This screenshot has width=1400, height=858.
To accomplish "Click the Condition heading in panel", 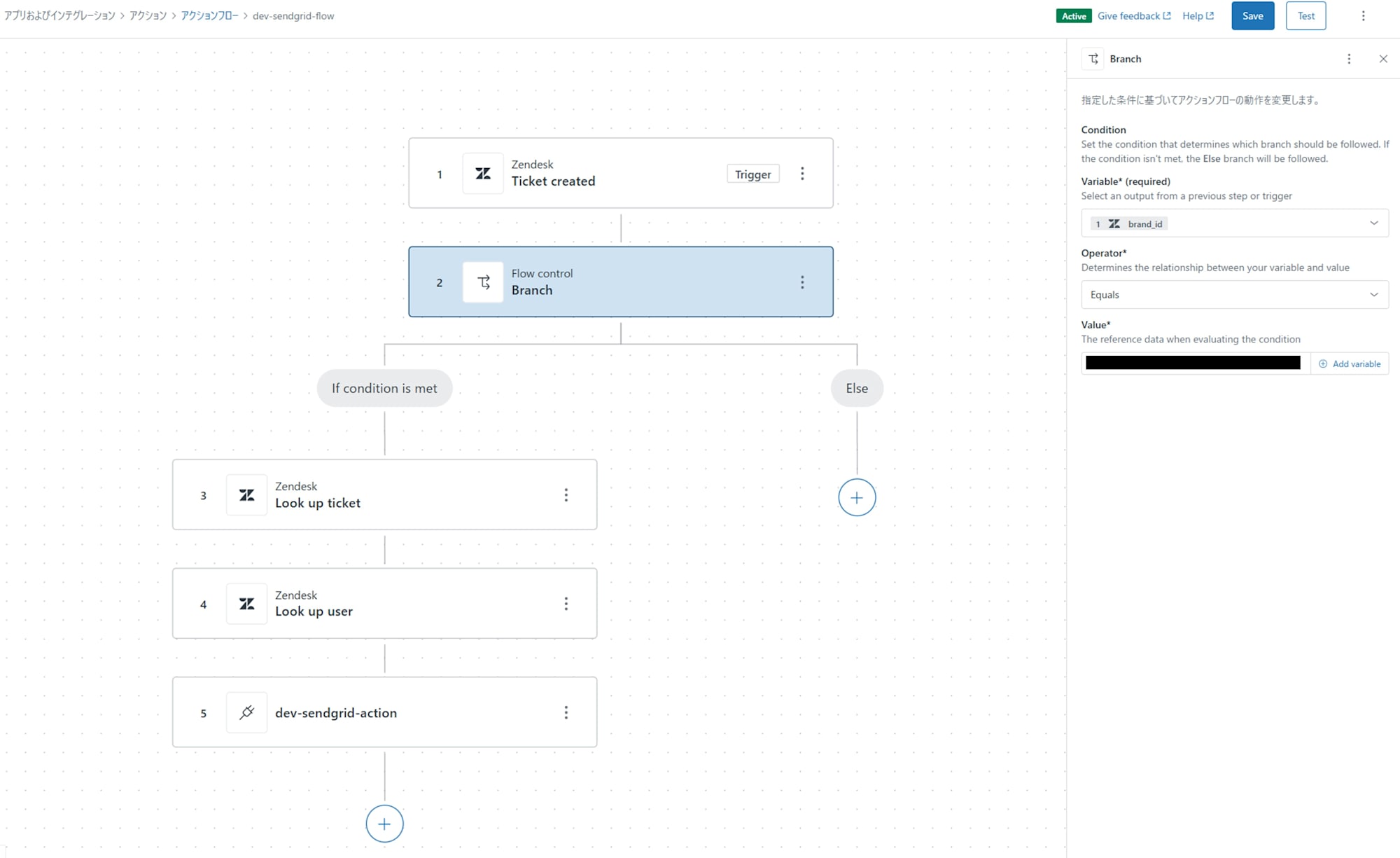I will coord(1103,130).
